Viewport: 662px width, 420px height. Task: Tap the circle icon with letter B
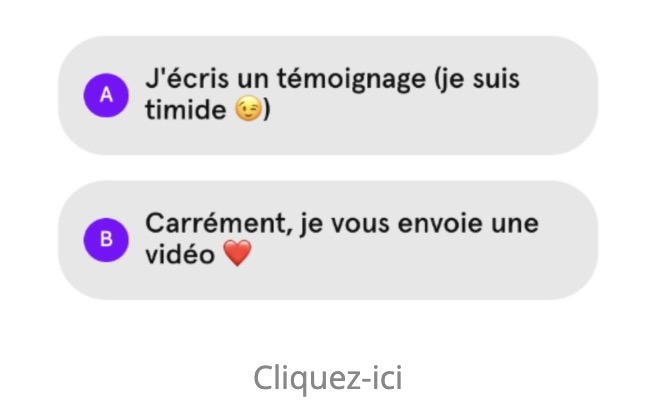pyautogui.click(x=106, y=240)
